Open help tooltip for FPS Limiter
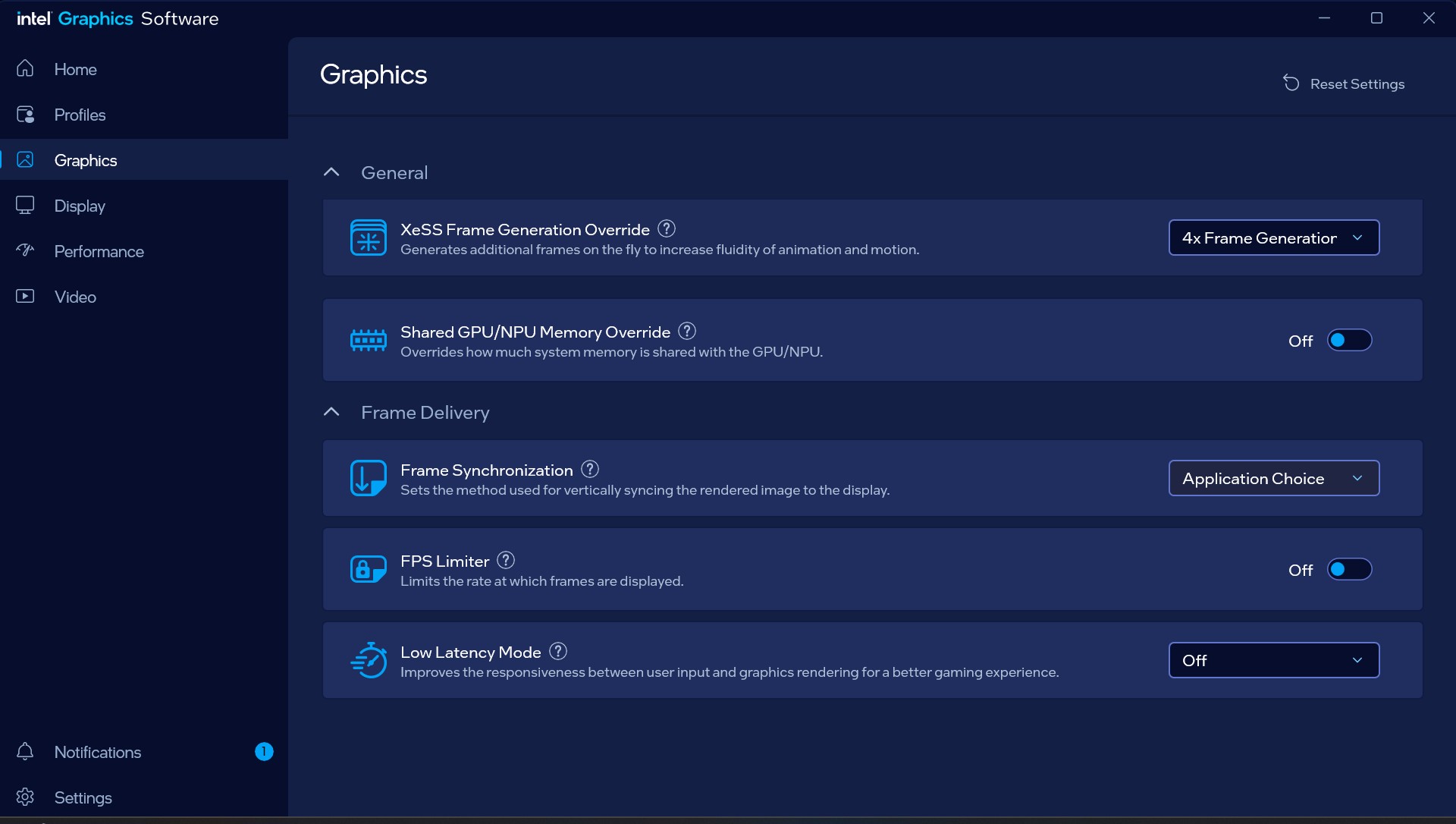The width and height of the screenshot is (1456, 824). pyautogui.click(x=506, y=560)
